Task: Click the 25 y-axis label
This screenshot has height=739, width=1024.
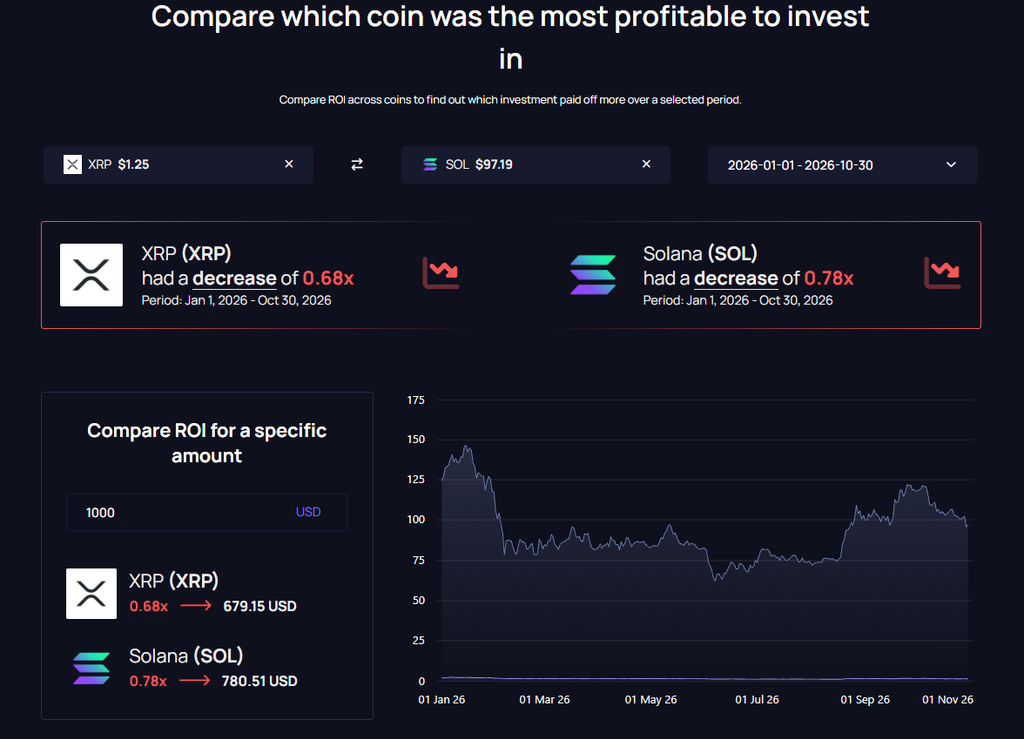Action: pos(419,640)
